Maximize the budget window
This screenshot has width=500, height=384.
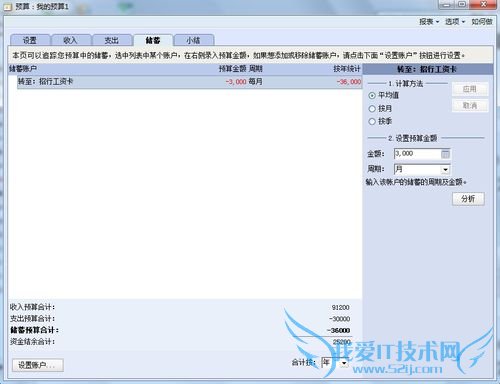[462, 5]
